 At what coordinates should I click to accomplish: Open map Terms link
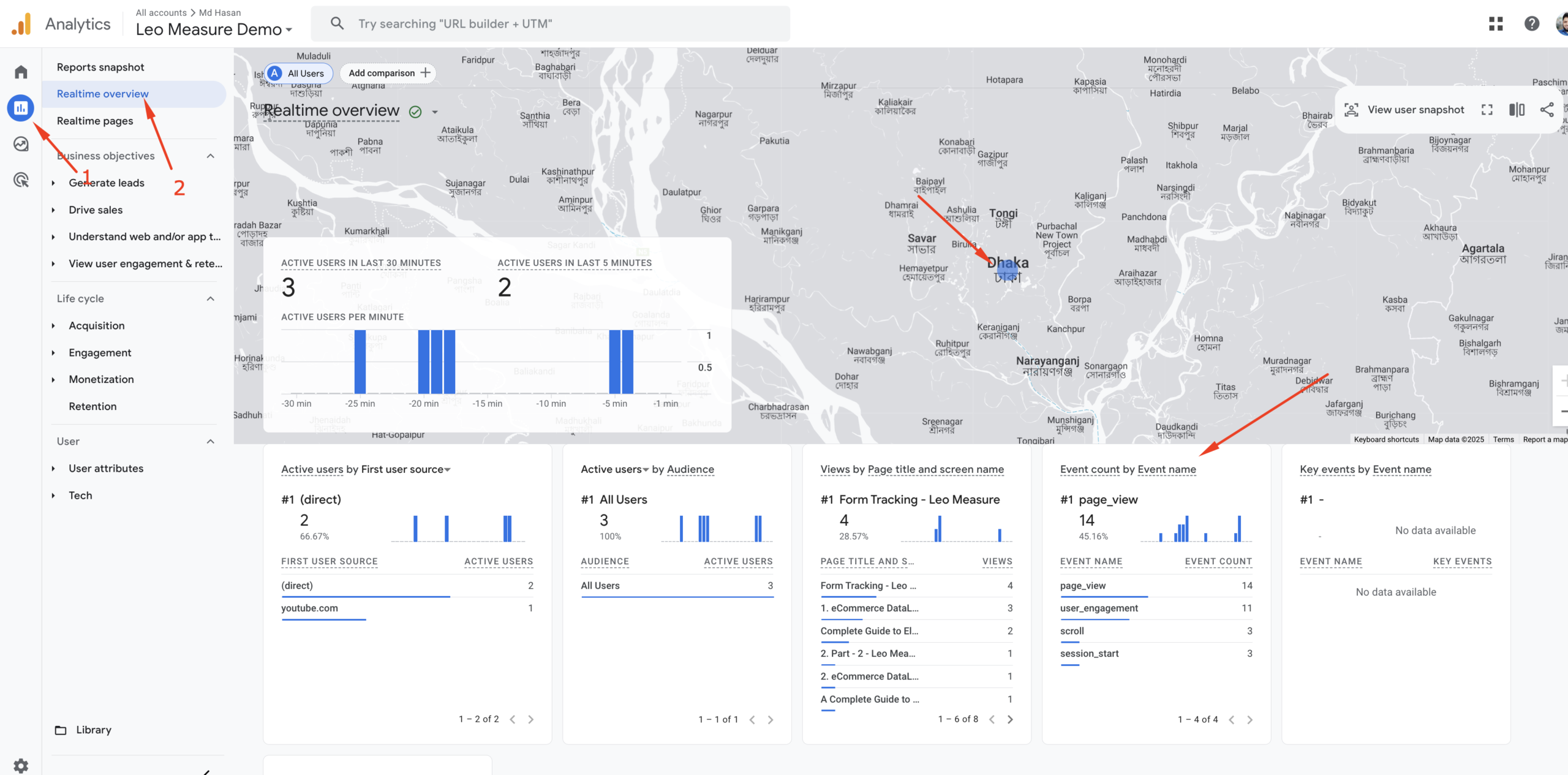click(x=1503, y=440)
